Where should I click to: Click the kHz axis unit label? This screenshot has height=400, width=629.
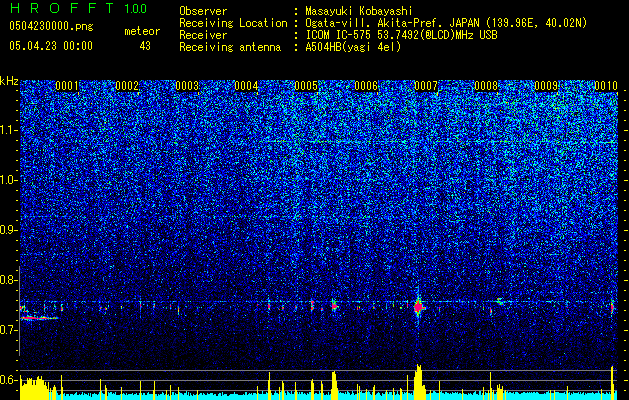pos(9,81)
